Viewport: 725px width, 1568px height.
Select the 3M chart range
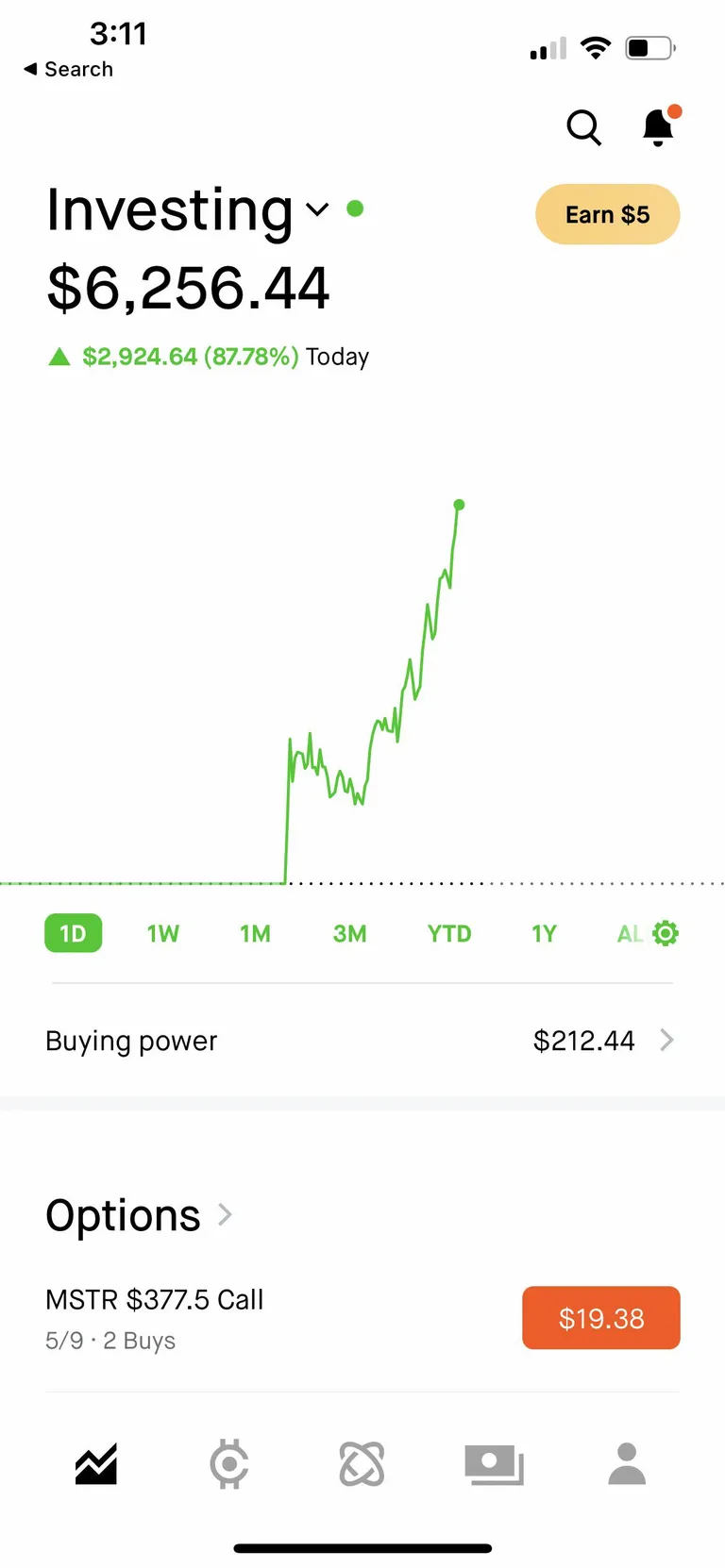click(x=349, y=933)
